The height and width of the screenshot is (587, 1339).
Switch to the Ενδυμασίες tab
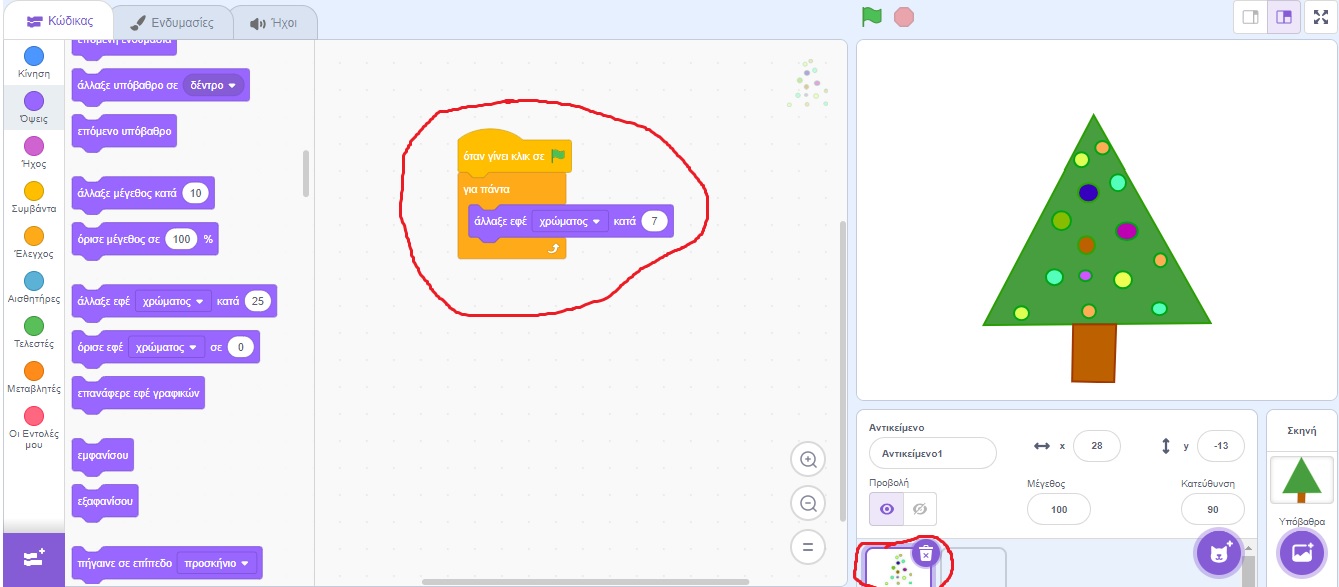[x=171, y=22]
